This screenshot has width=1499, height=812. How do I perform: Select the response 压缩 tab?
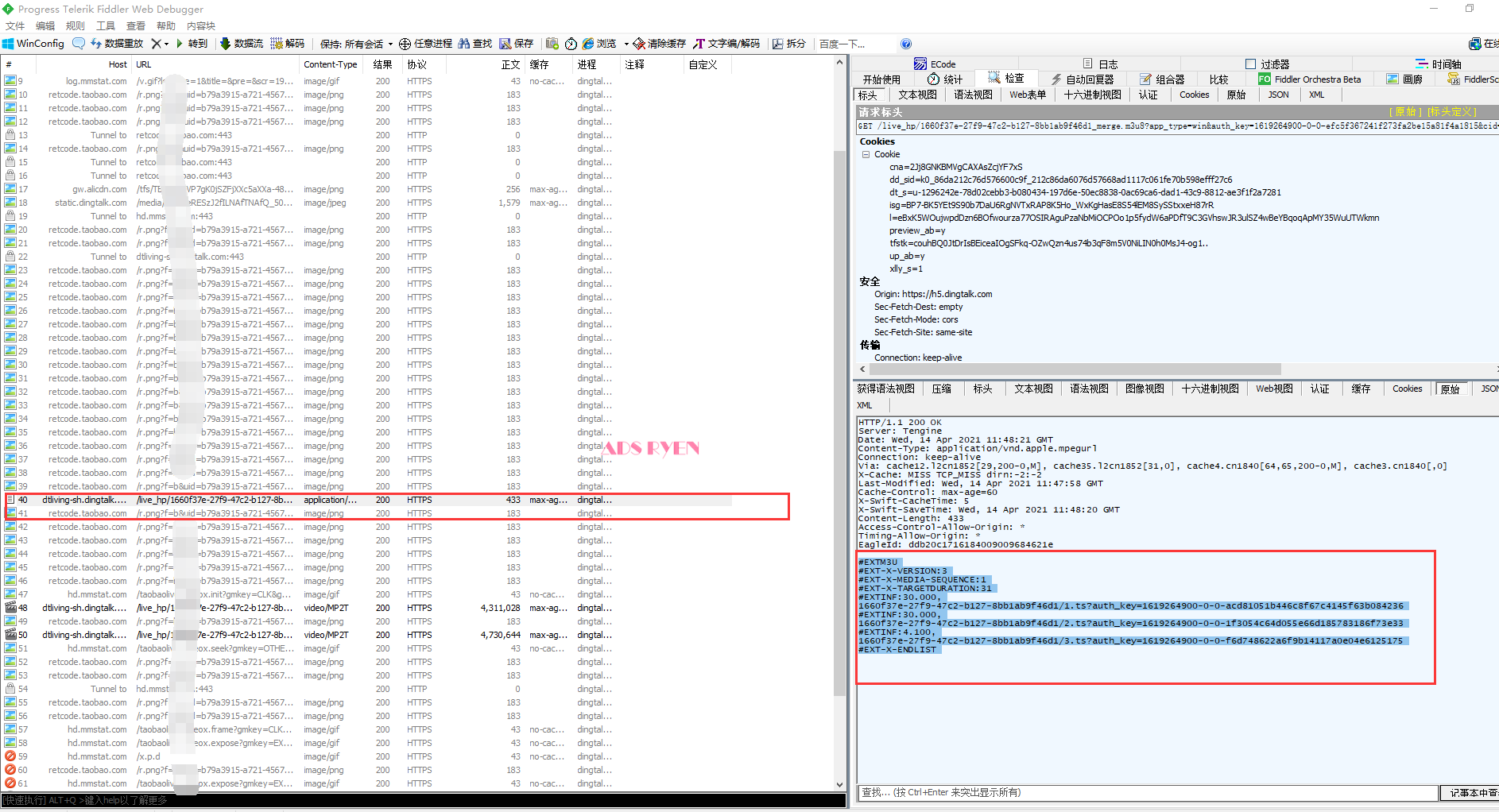(x=942, y=389)
